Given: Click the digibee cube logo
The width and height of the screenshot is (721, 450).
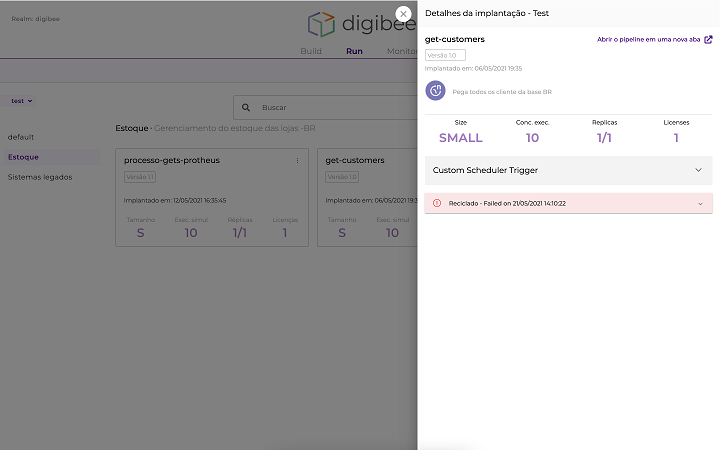Looking at the screenshot, I should pos(321,25).
